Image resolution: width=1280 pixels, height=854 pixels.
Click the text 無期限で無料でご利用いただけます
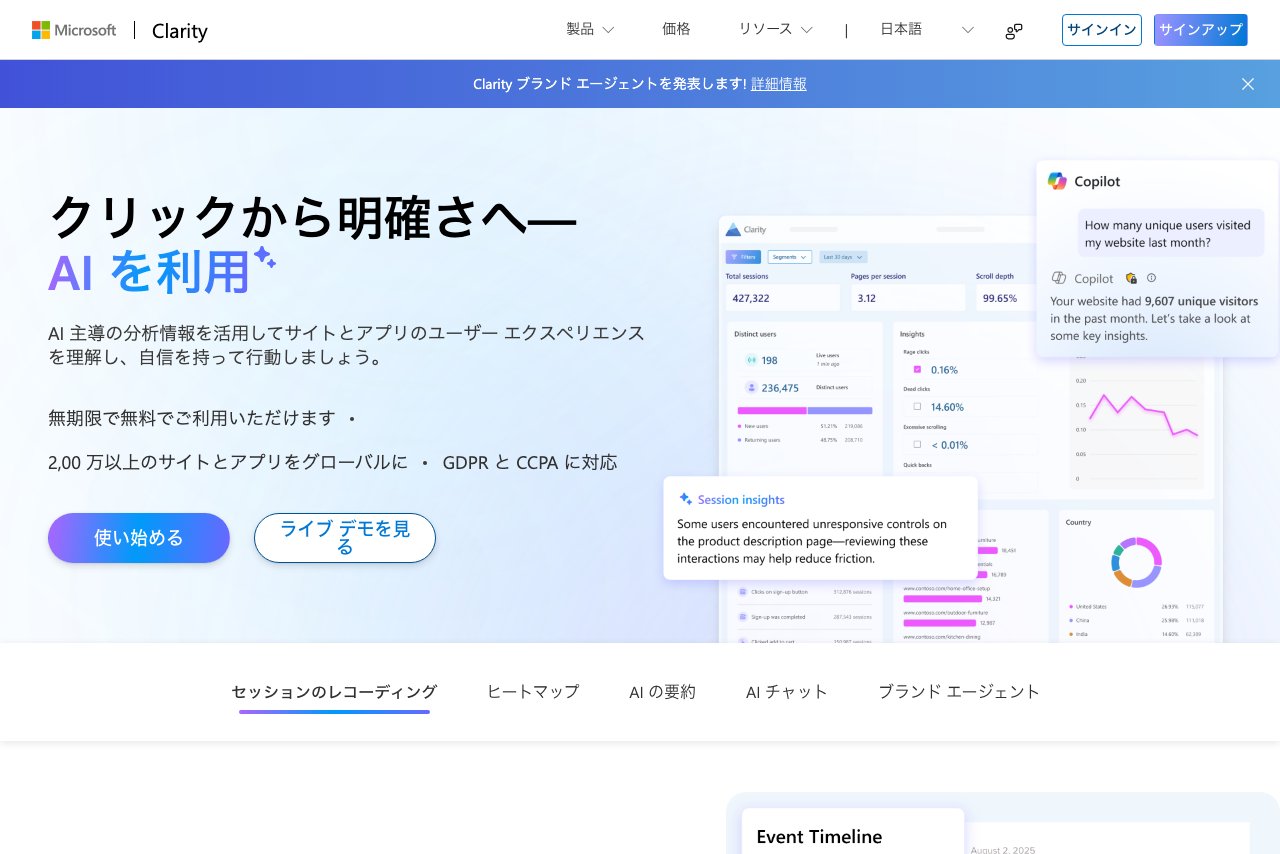[x=192, y=418]
